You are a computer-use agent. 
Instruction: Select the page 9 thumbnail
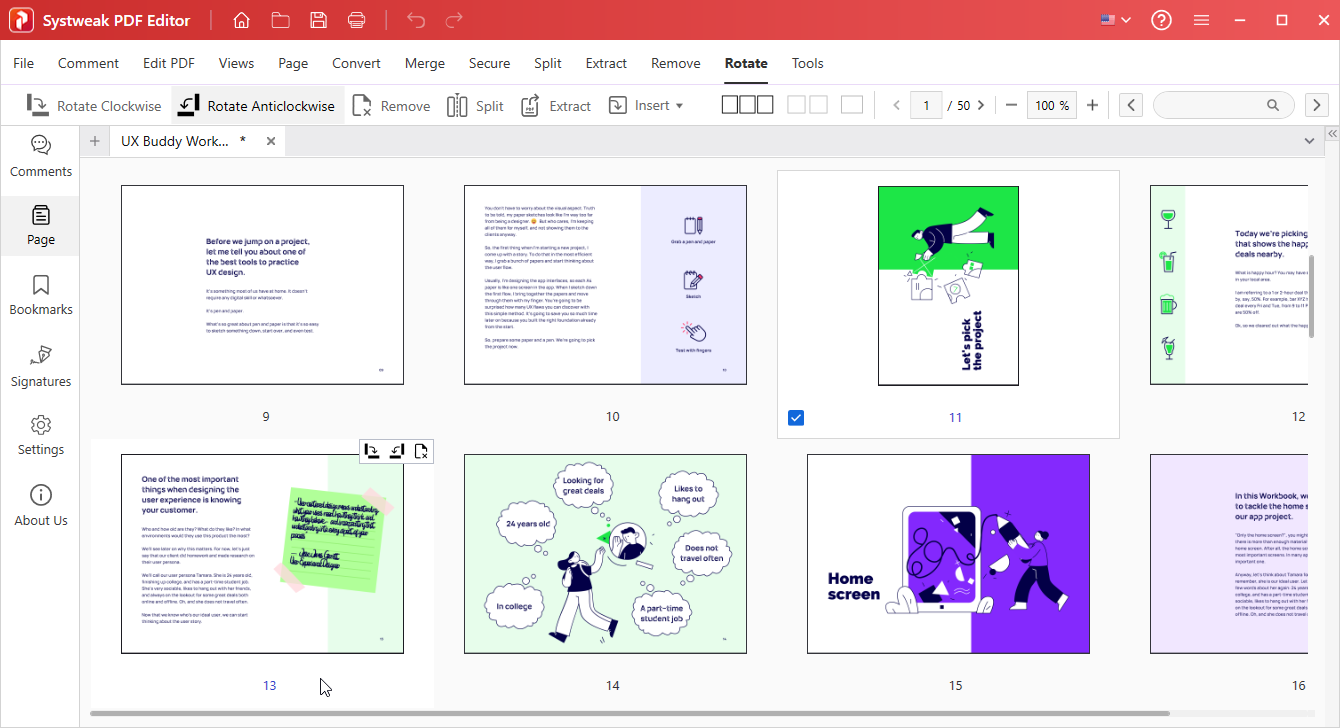[x=262, y=285]
